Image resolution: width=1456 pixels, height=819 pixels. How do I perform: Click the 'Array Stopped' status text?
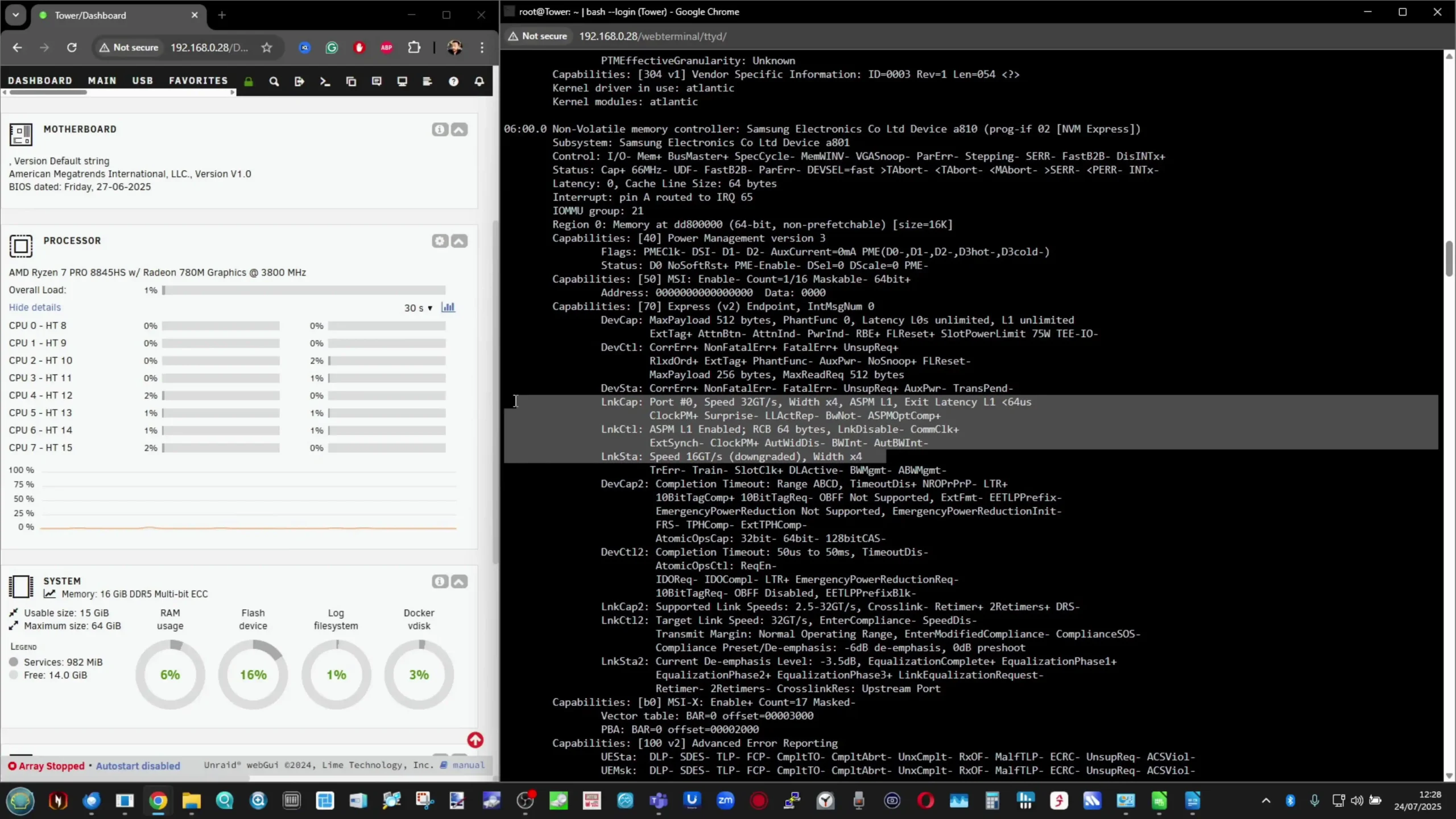point(51,766)
